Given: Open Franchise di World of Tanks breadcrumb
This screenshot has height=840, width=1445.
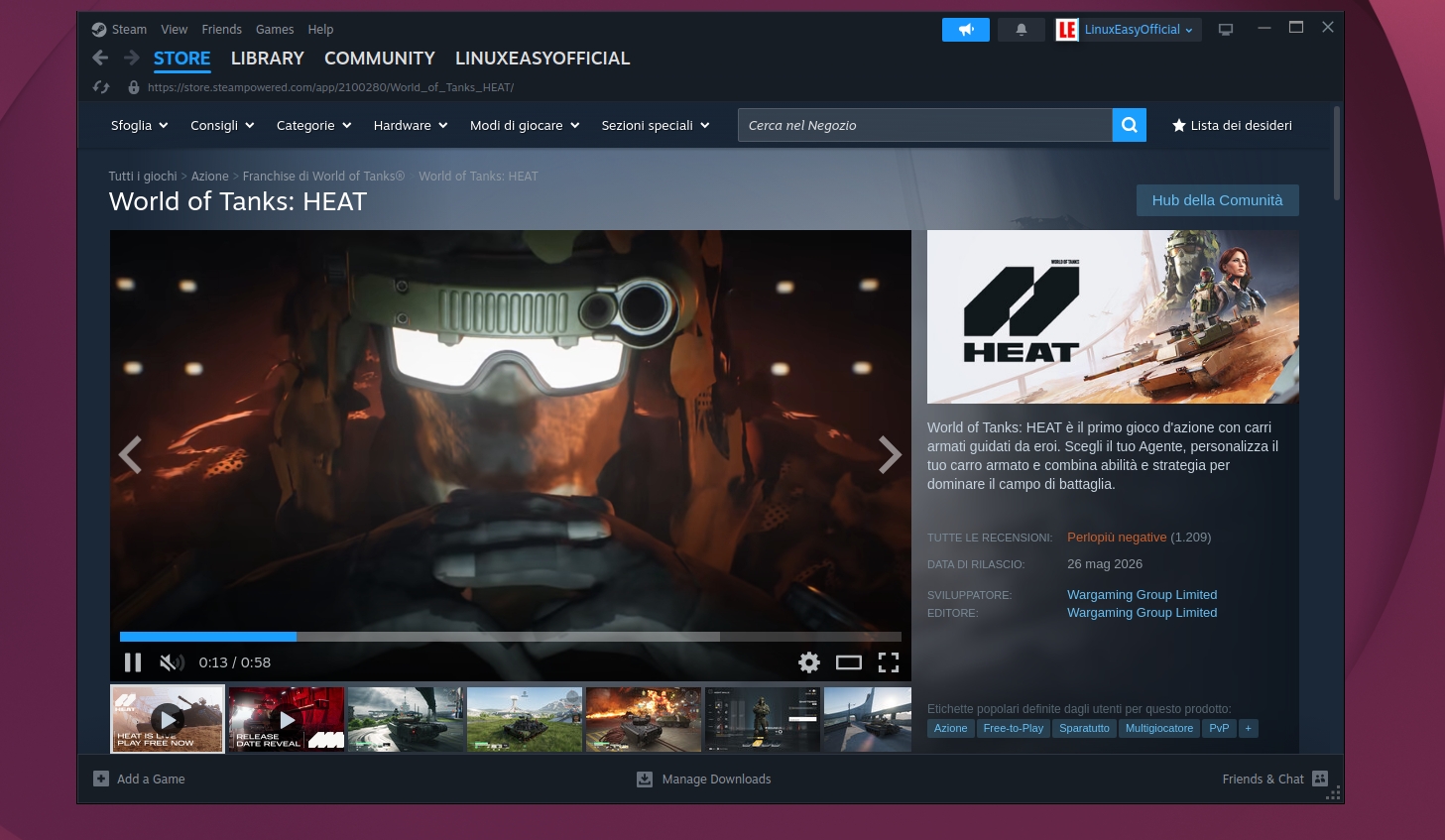Looking at the screenshot, I should click(323, 177).
